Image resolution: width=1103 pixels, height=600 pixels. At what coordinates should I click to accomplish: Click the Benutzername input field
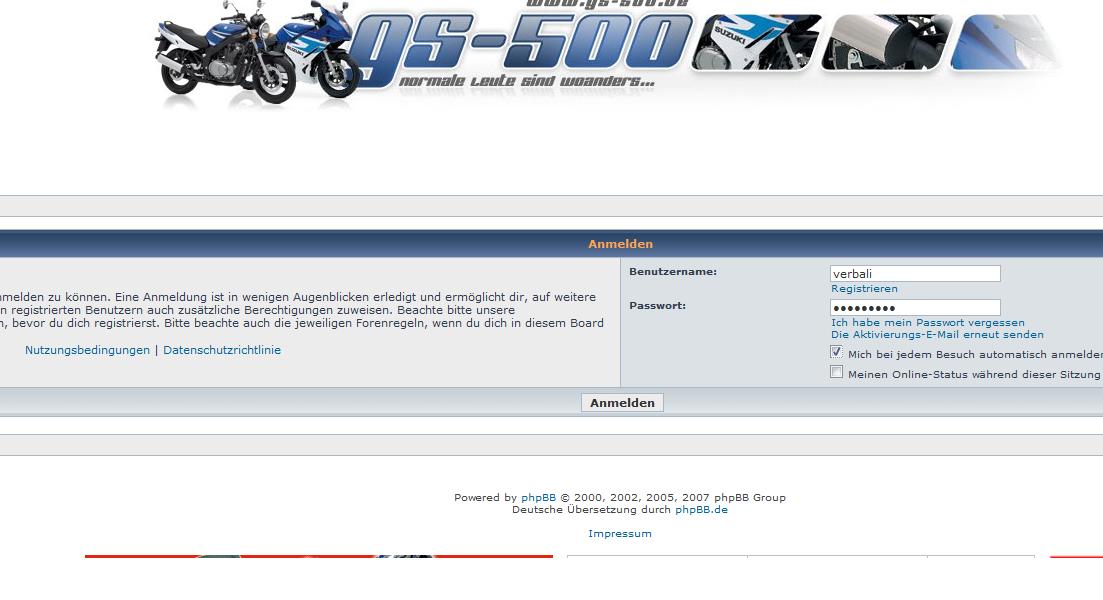[915, 274]
